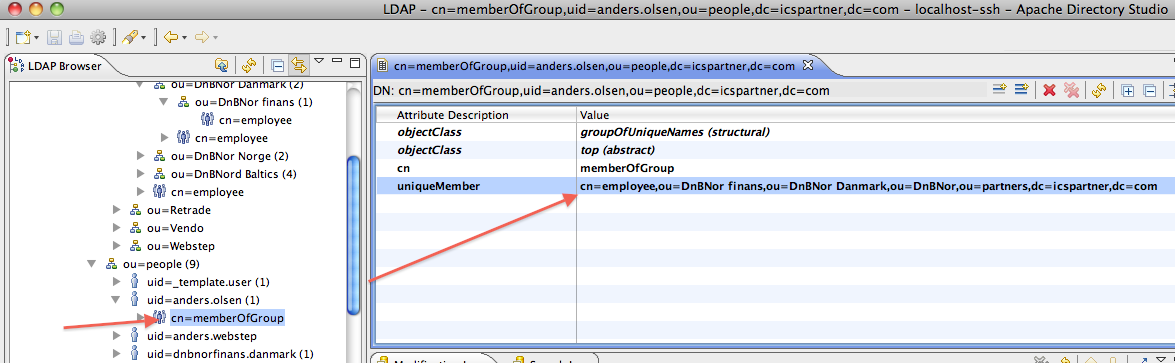
Task: Collapse the ou=DnBNor finans node
Action: click(165, 102)
